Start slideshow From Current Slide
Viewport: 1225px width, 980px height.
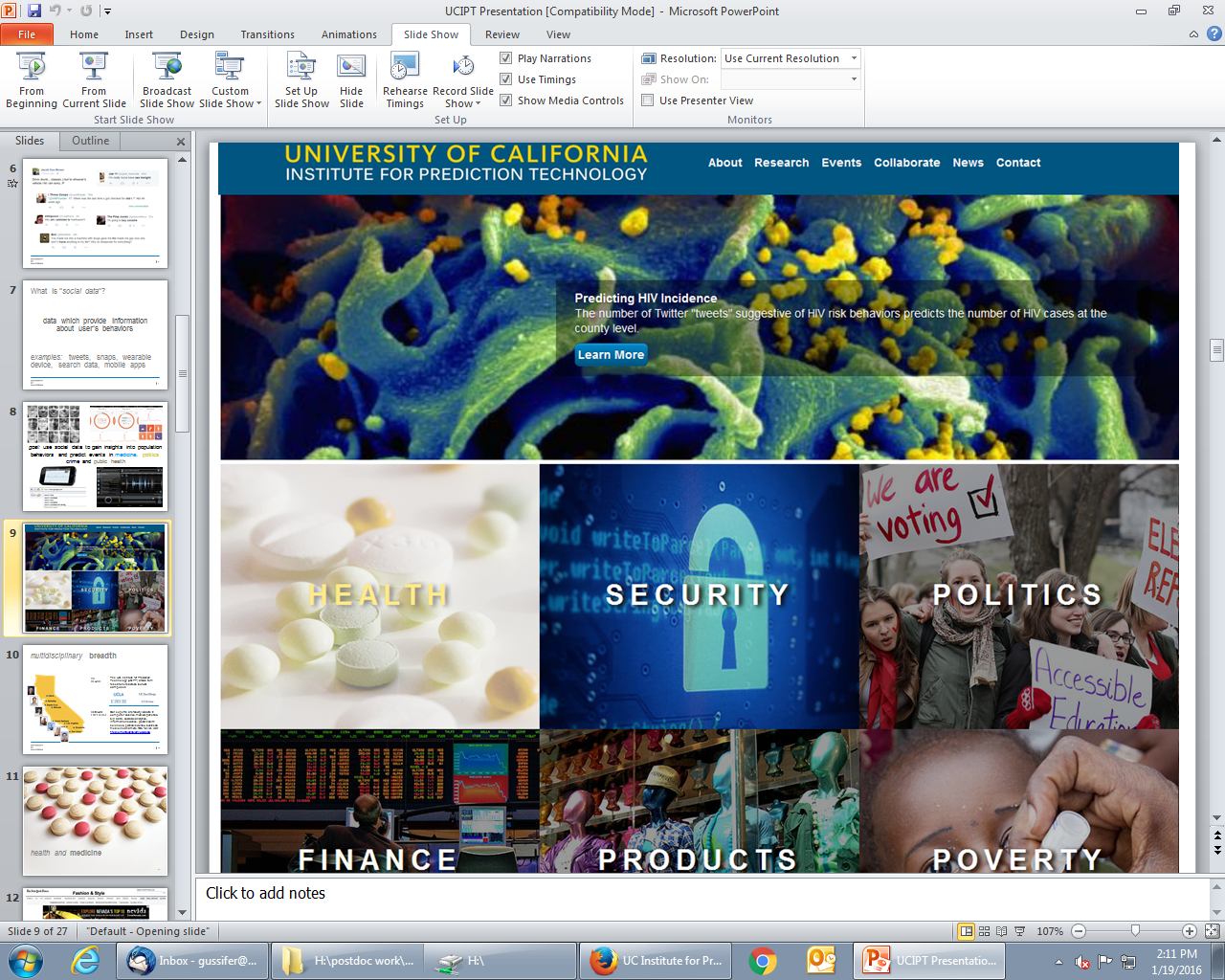coord(94,80)
